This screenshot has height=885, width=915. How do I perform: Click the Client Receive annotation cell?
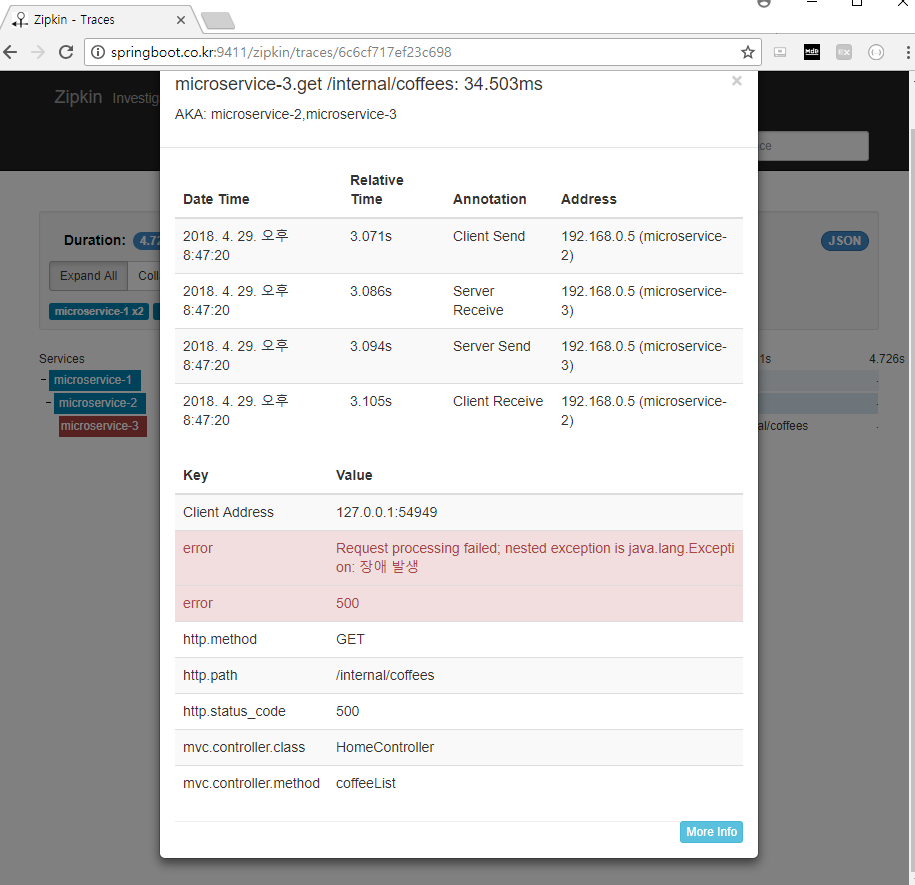498,401
